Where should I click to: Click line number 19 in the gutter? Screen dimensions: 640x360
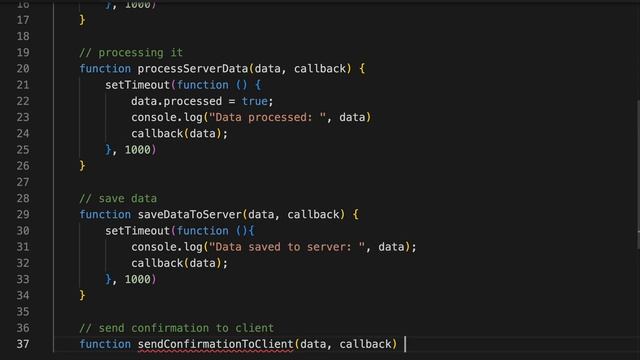pos(23,53)
